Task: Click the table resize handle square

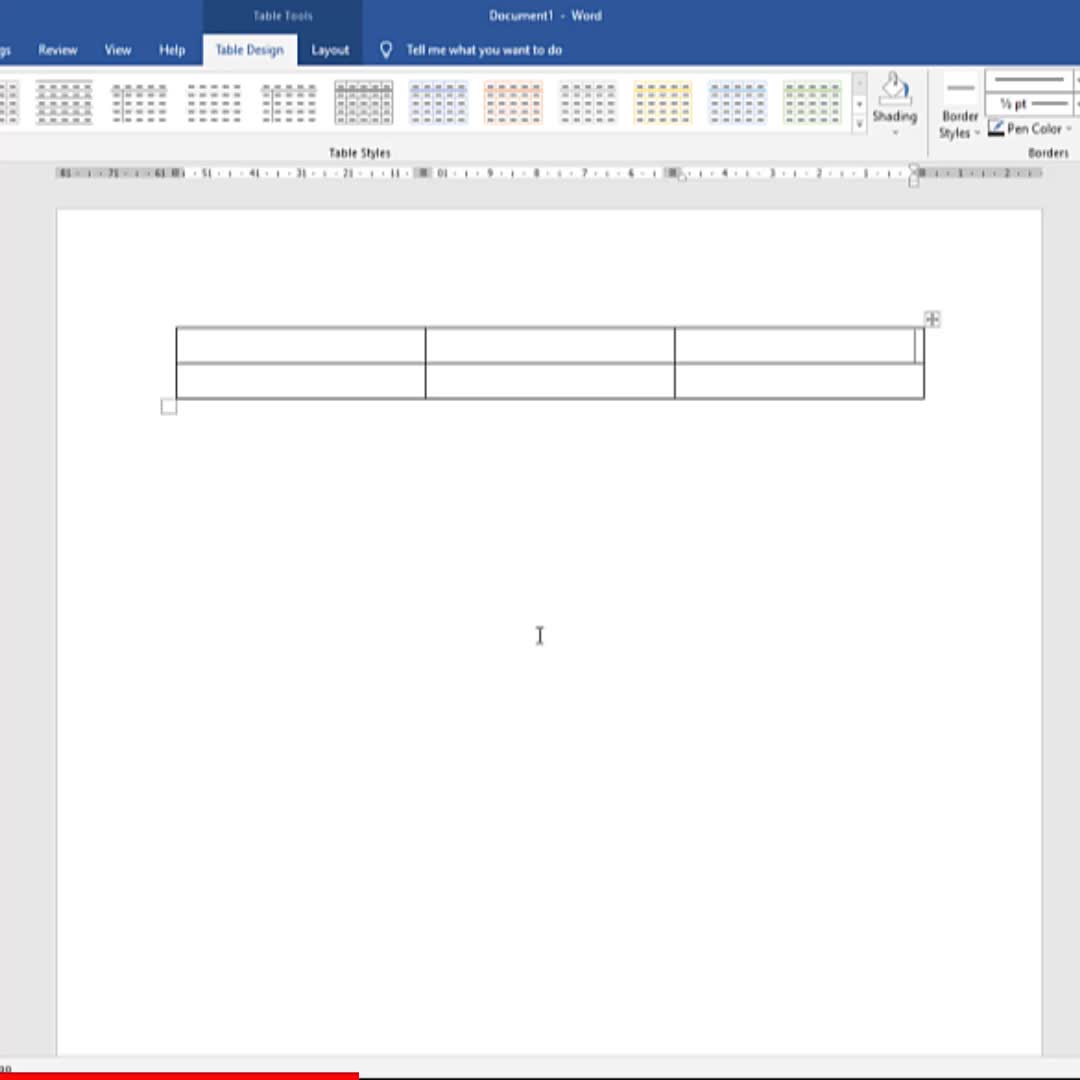Action: tap(169, 406)
